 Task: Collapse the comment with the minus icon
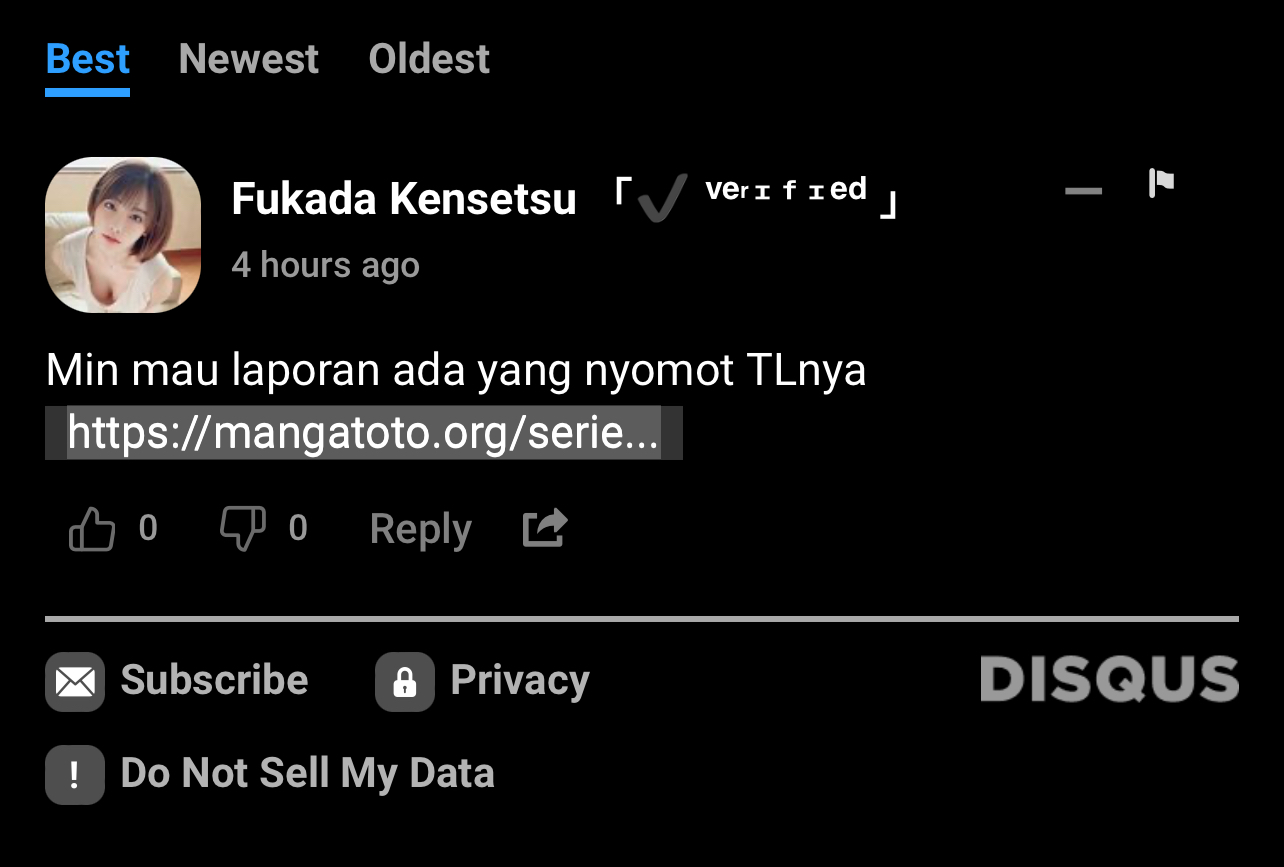click(x=1083, y=191)
